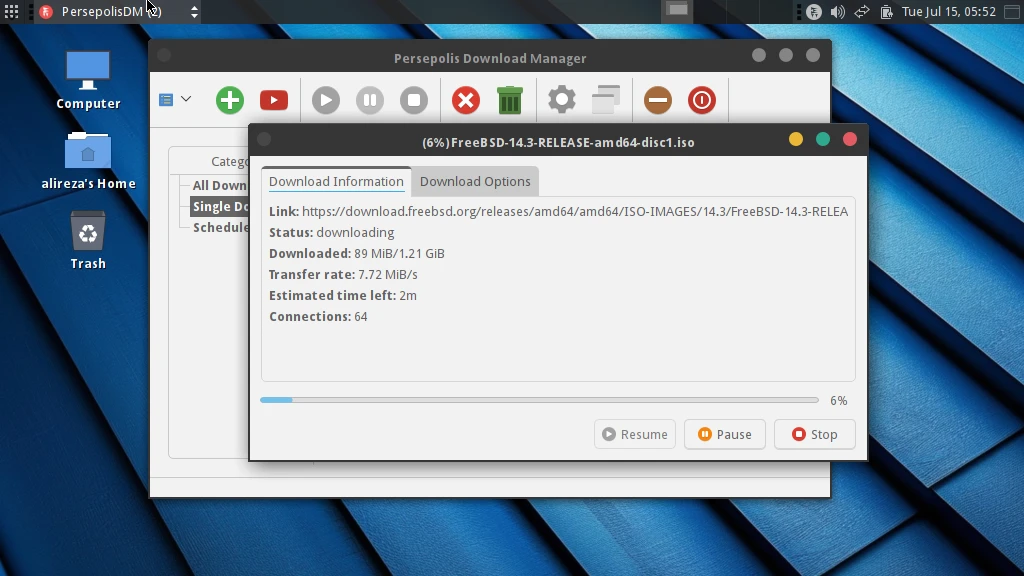Click the toolbar pause icon

(x=370, y=100)
